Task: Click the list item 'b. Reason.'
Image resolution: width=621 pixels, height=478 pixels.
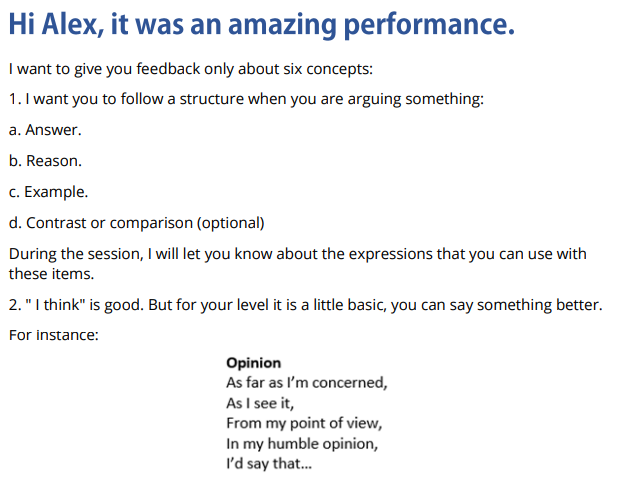Action: [x=45, y=160]
